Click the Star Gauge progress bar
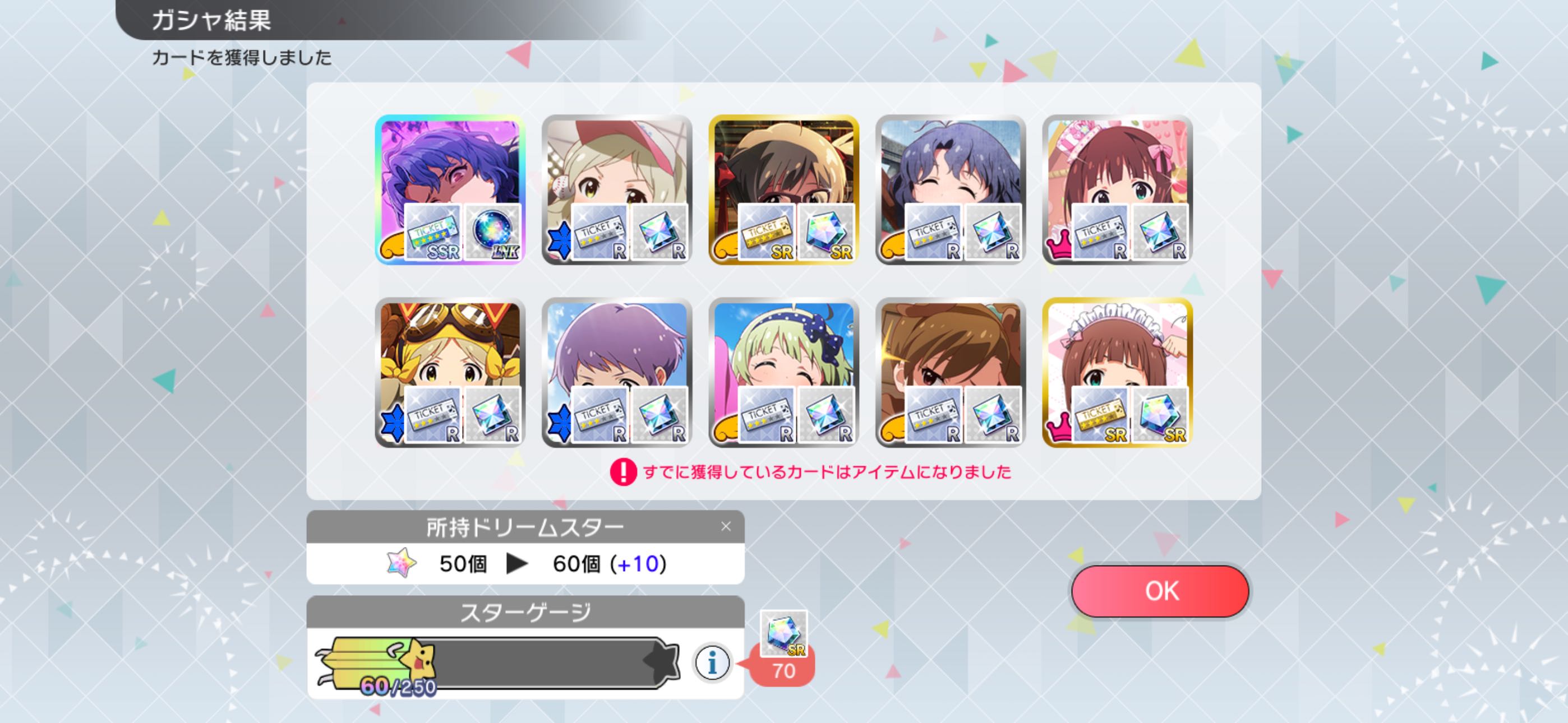Screen dimensions: 1568x723 [497, 662]
